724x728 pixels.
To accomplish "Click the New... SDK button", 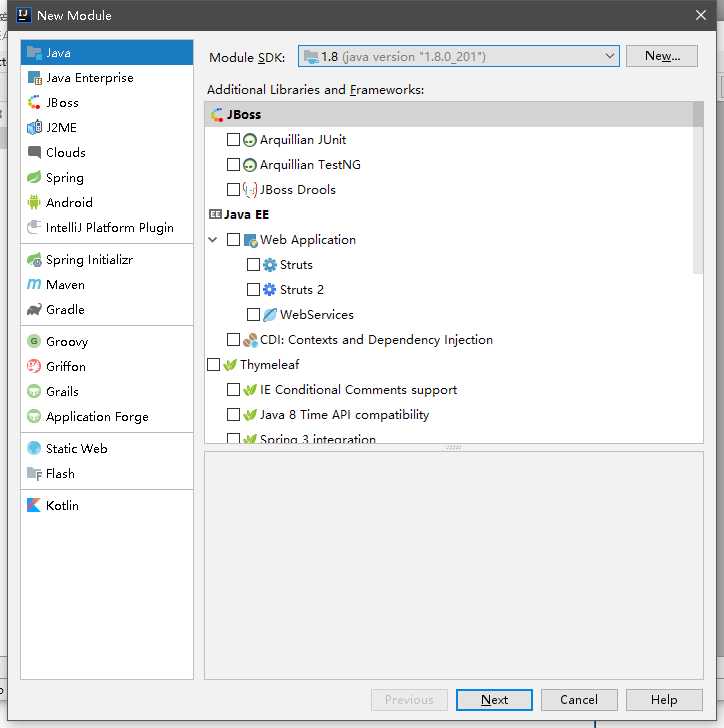I will point(661,56).
